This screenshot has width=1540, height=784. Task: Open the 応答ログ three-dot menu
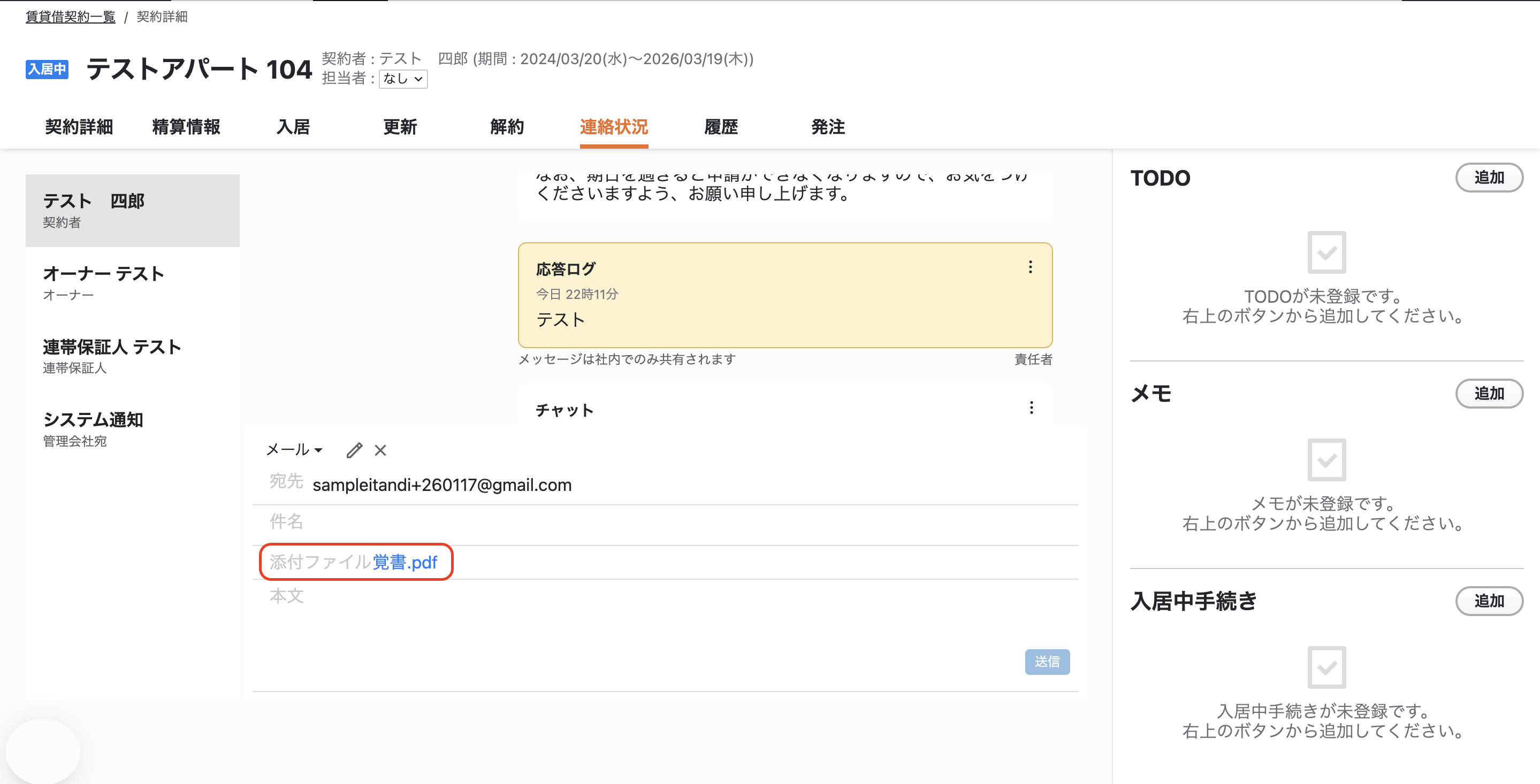pyautogui.click(x=1030, y=267)
